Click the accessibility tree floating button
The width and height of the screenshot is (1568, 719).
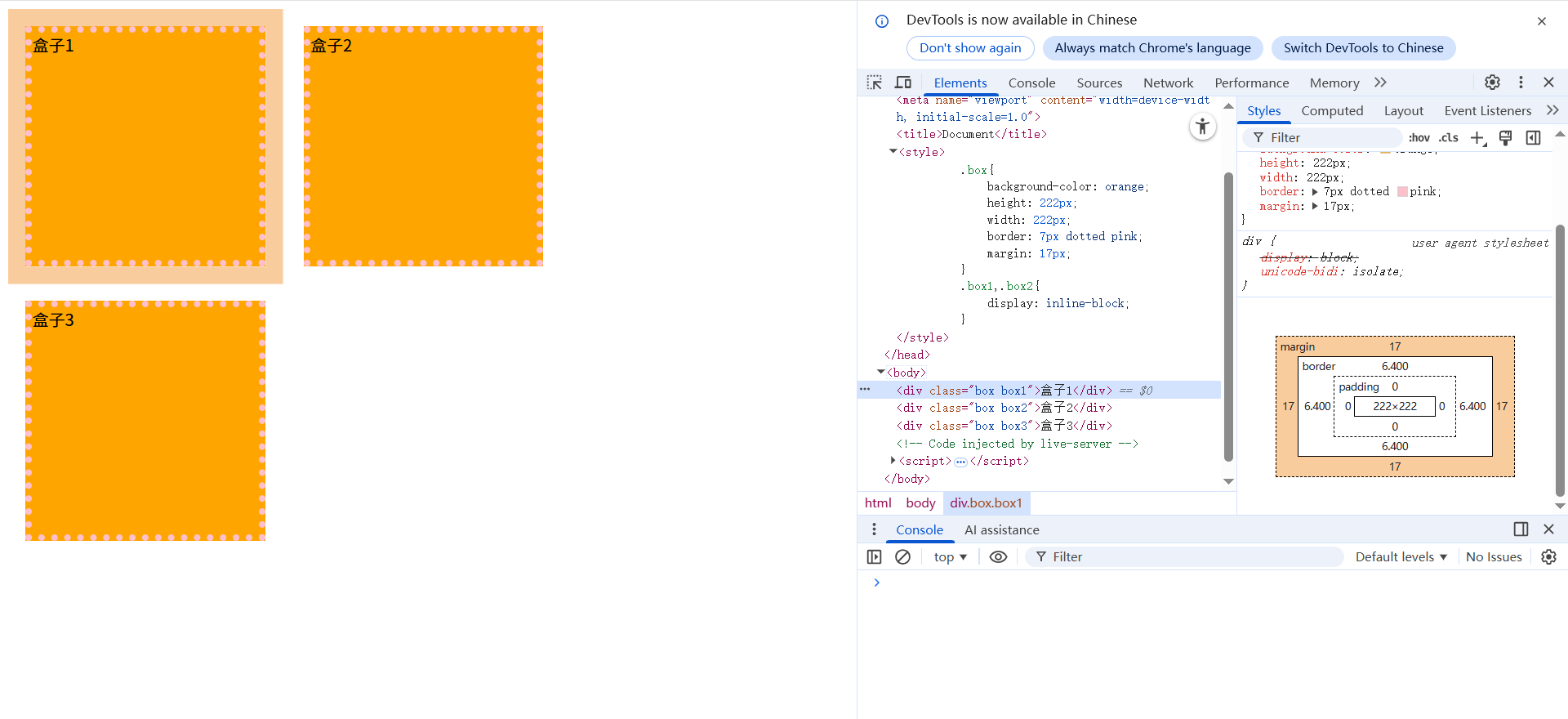click(1202, 127)
